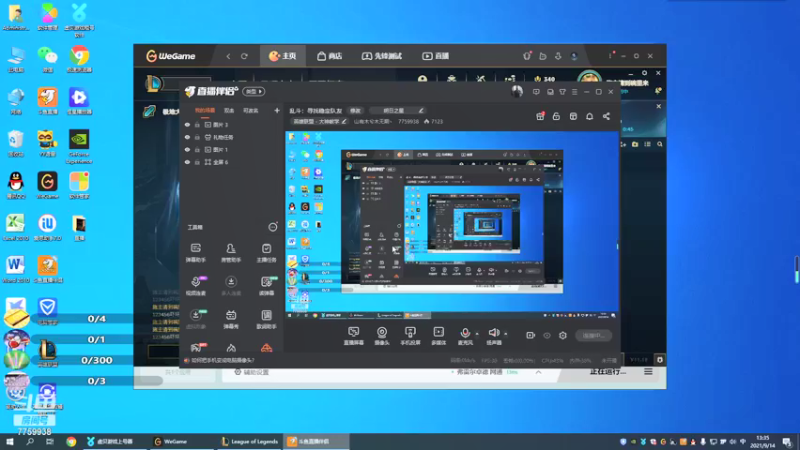Switch to the WeGame 商店 tab
The height and width of the screenshot is (450, 800).
click(x=330, y=56)
